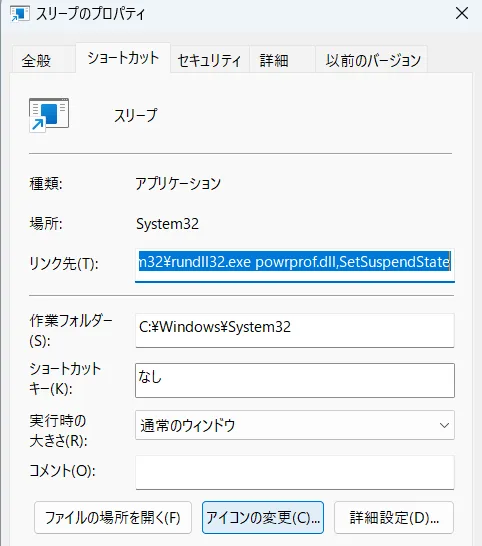Close the スリープのプロパティ dialog
The image size is (482, 546).
[462, 14]
